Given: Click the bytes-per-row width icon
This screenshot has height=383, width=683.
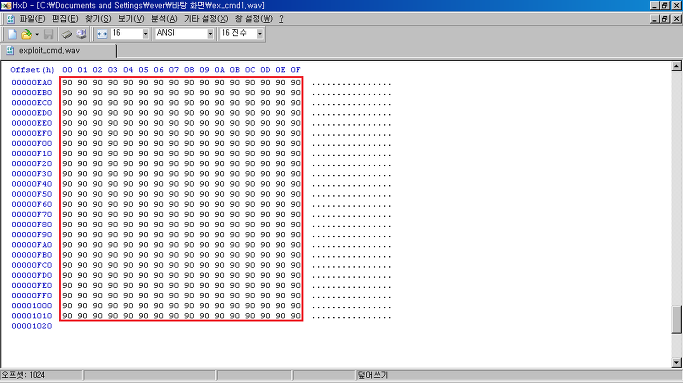Looking at the screenshot, I should point(102,34).
